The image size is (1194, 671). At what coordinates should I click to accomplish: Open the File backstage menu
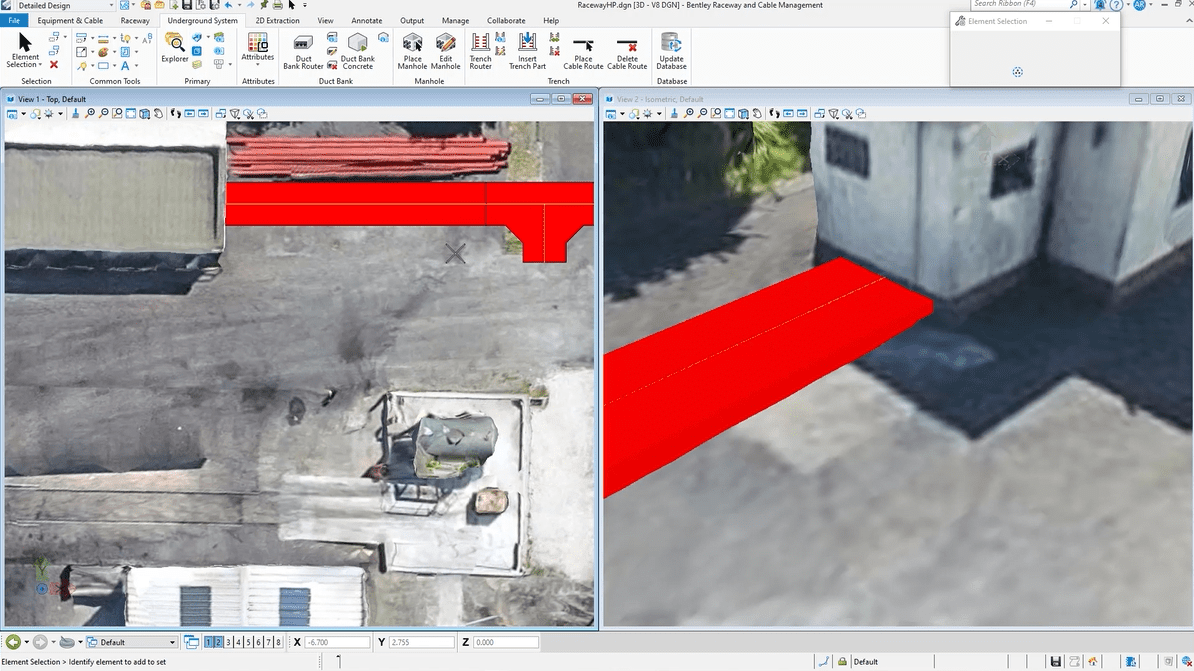point(14,20)
